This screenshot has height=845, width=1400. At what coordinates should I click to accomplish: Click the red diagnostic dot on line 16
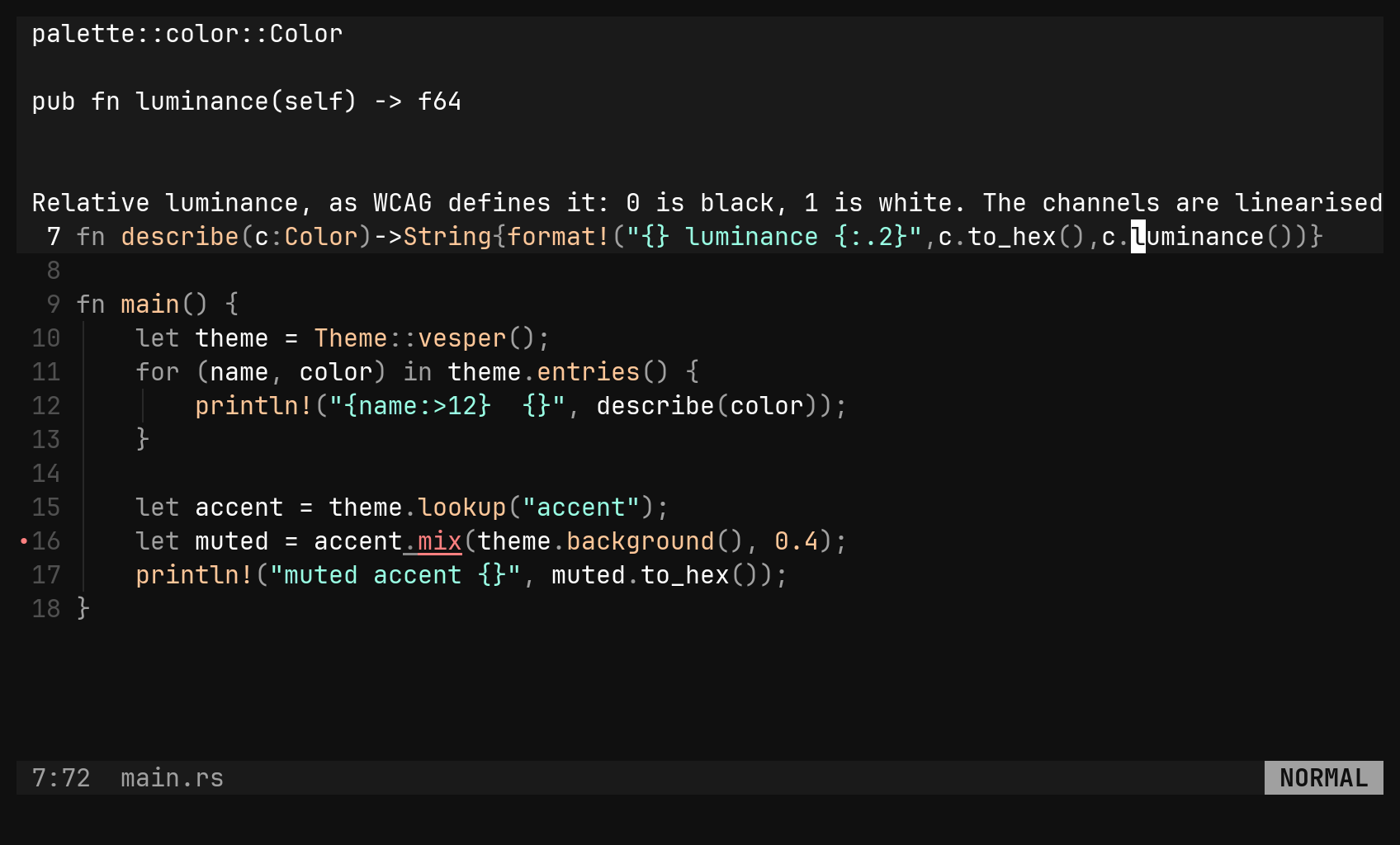tap(24, 541)
